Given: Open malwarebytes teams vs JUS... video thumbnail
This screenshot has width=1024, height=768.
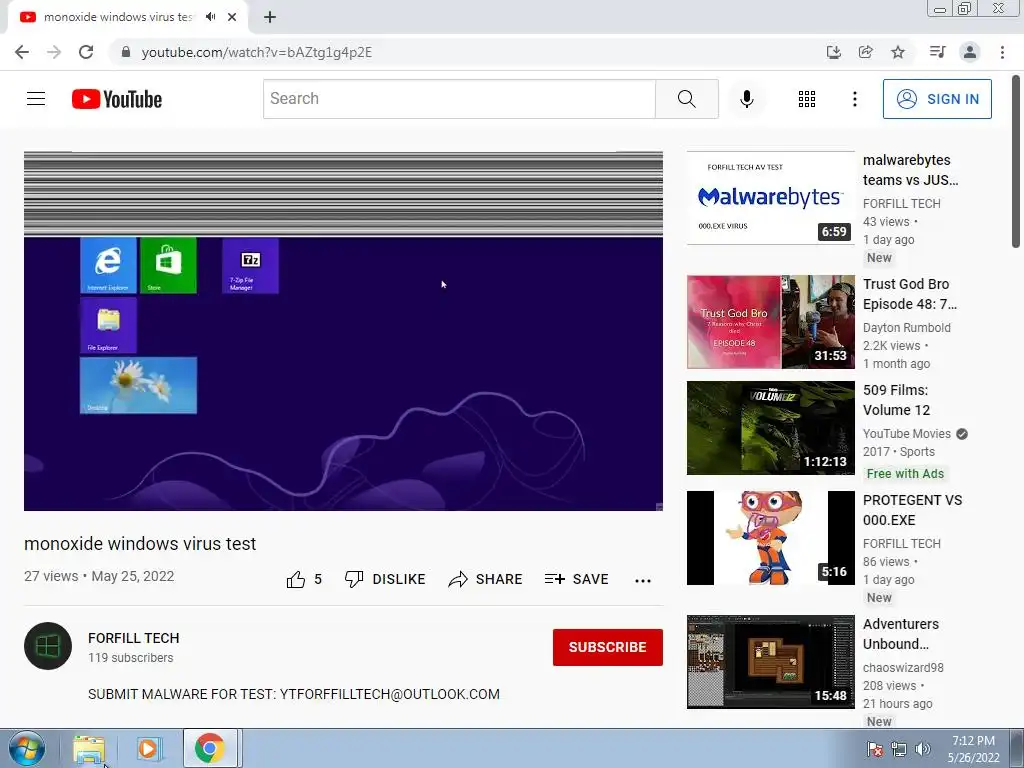Looking at the screenshot, I should (771, 198).
